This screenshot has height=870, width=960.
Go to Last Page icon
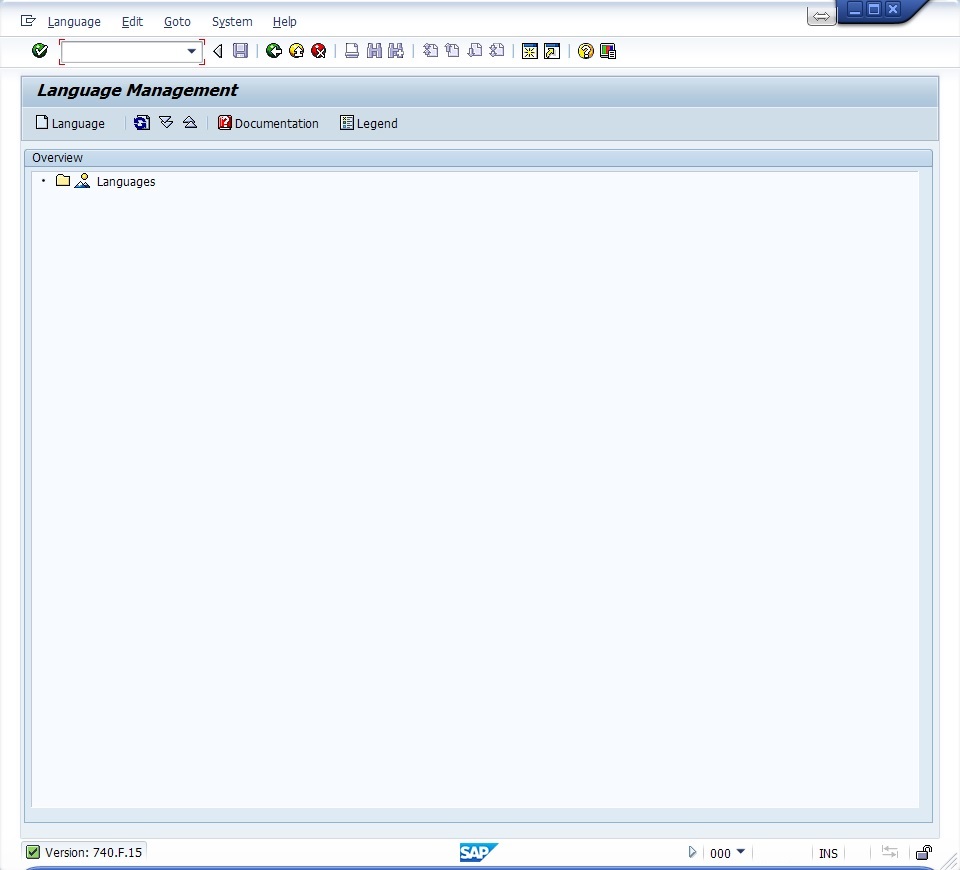[497, 51]
